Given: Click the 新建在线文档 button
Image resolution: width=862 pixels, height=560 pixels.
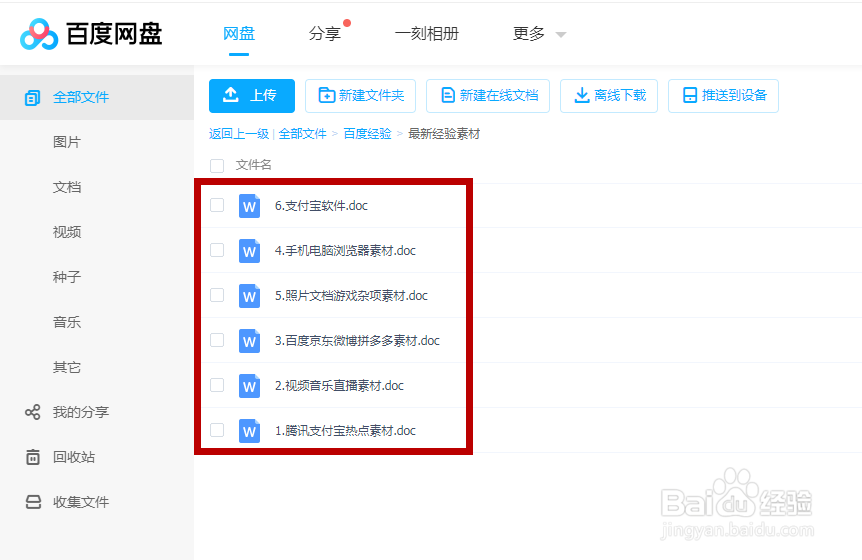Looking at the screenshot, I should (488, 96).
